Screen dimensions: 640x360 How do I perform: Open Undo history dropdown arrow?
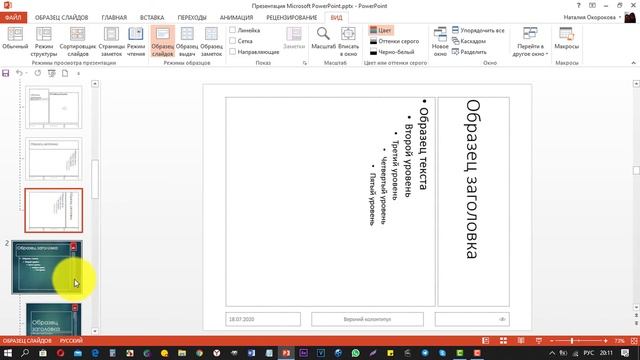27,73
